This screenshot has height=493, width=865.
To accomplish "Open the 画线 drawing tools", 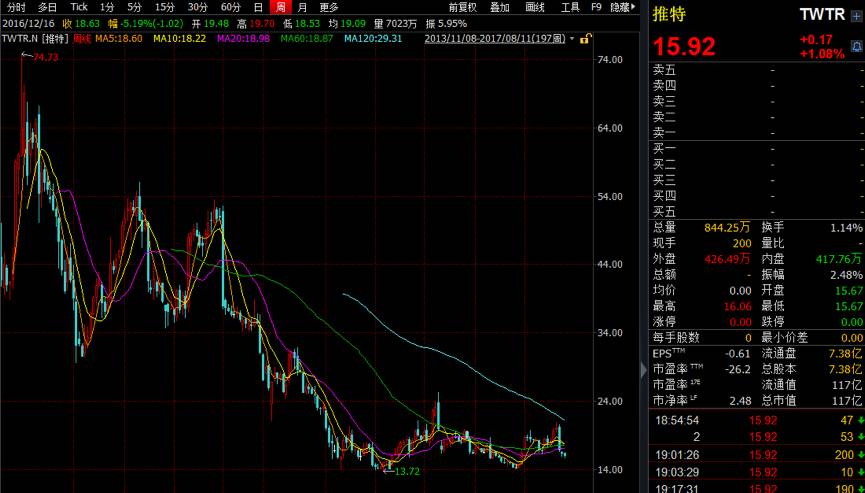I will tap(535, 7).
